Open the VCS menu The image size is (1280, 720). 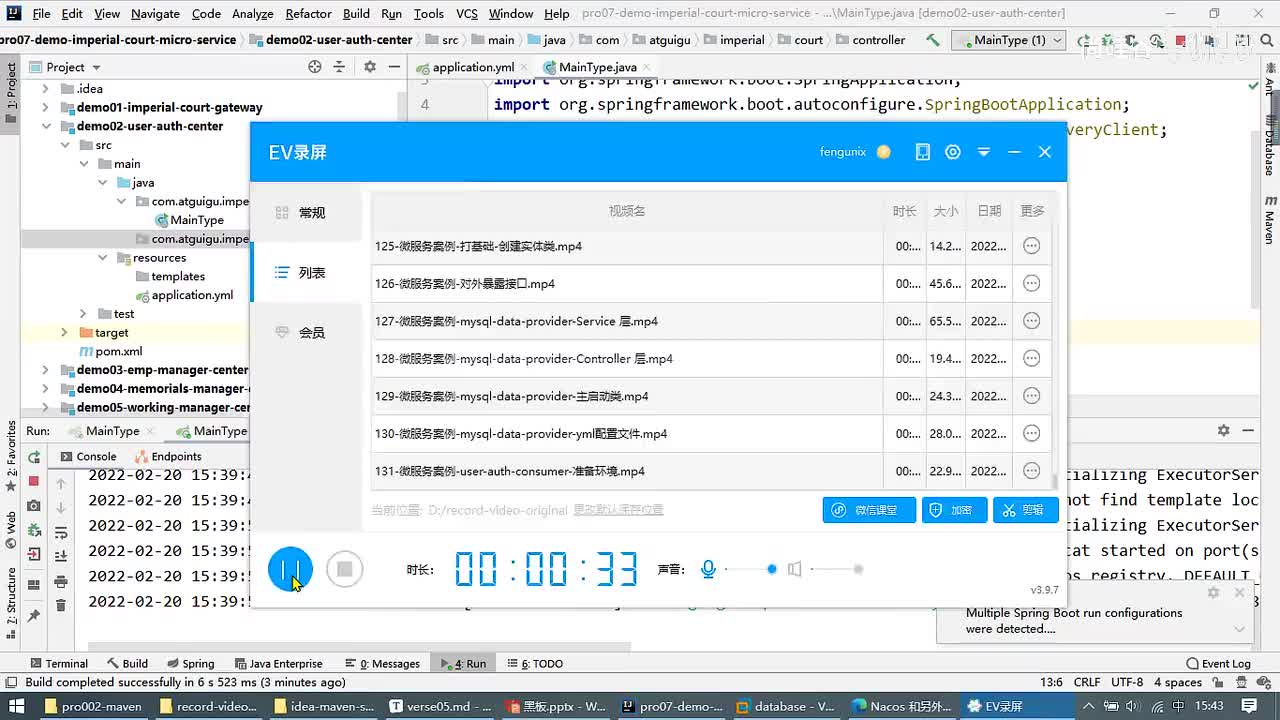click(466, 13)
